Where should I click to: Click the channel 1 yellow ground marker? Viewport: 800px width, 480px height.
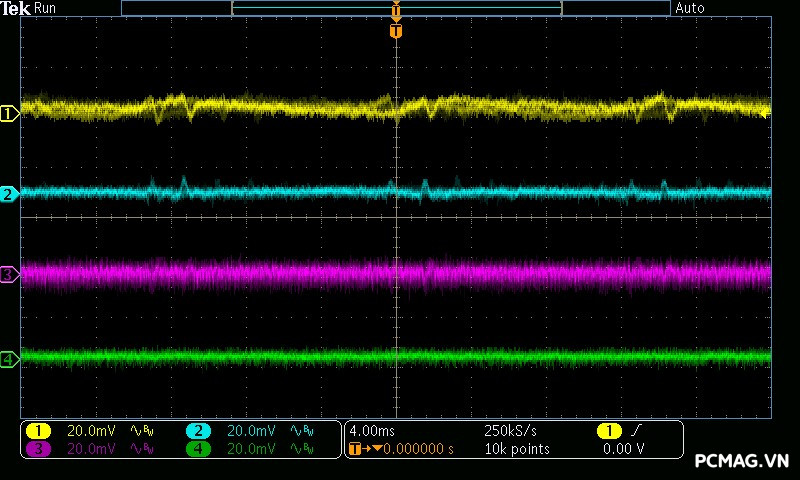click(10, 113)
